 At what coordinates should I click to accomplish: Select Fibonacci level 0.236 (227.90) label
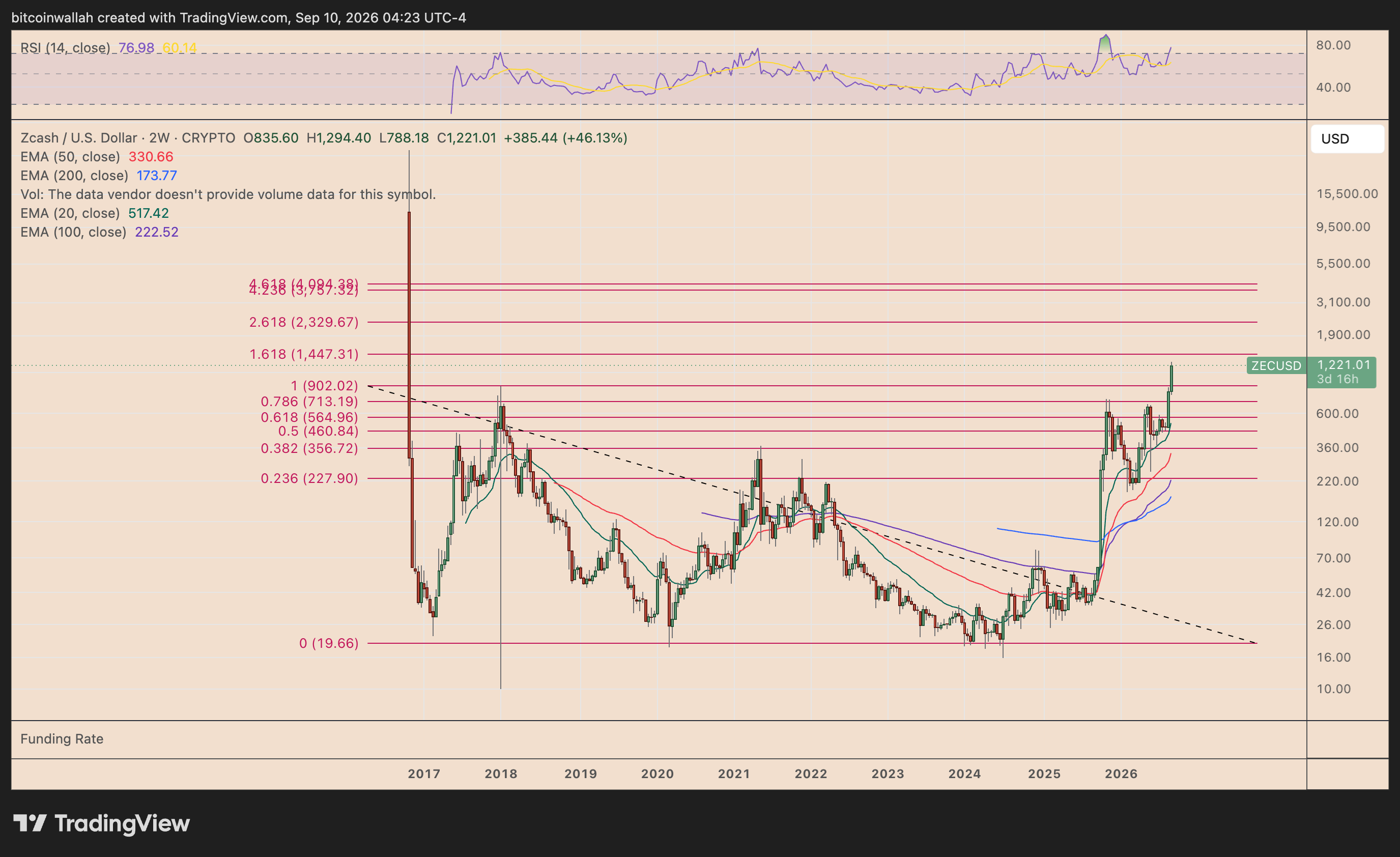point(309,478)
